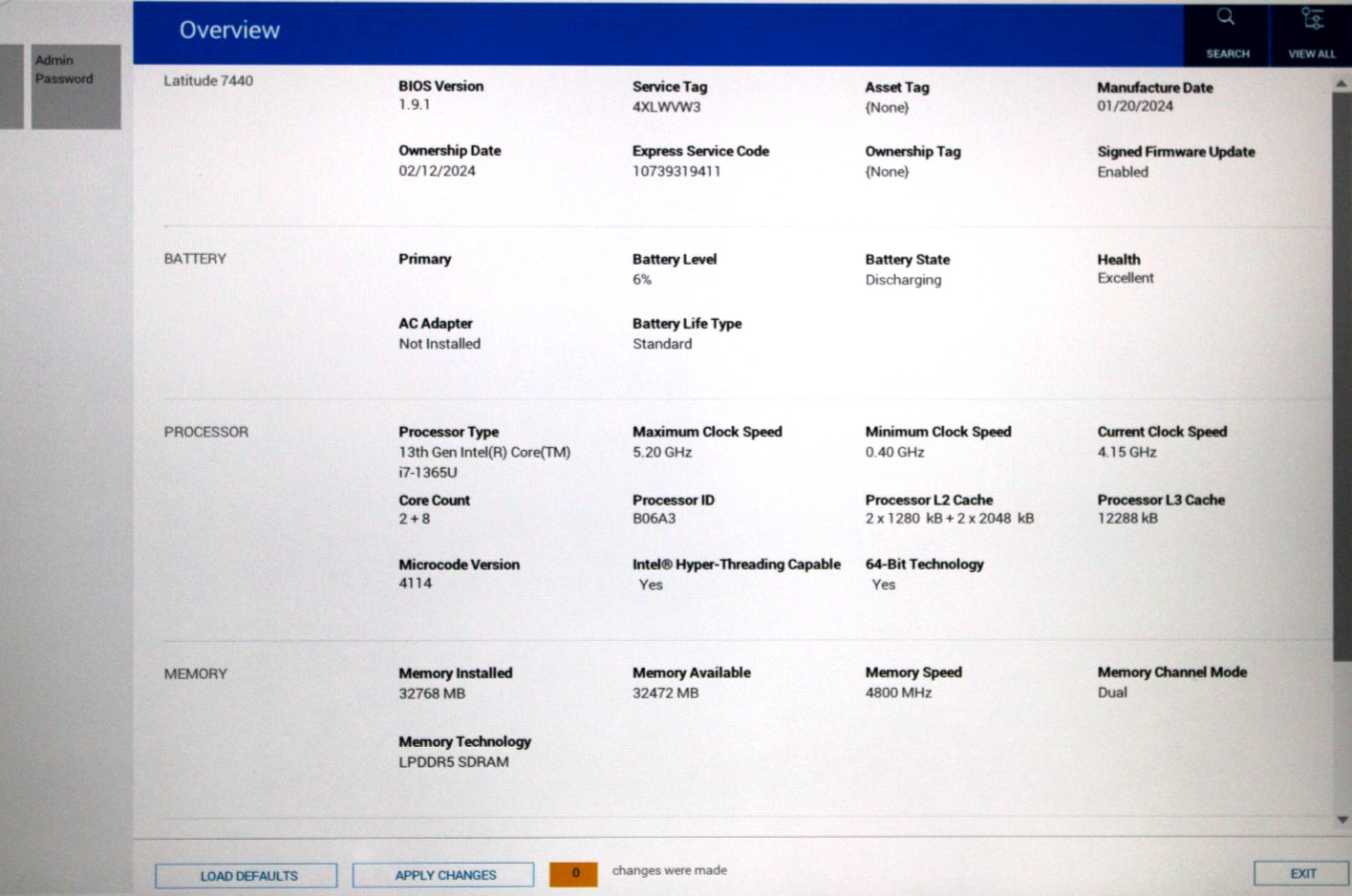Click Core Count value 2+8
The width and height of the screenshot is (1352, 896).
(415, 519)
